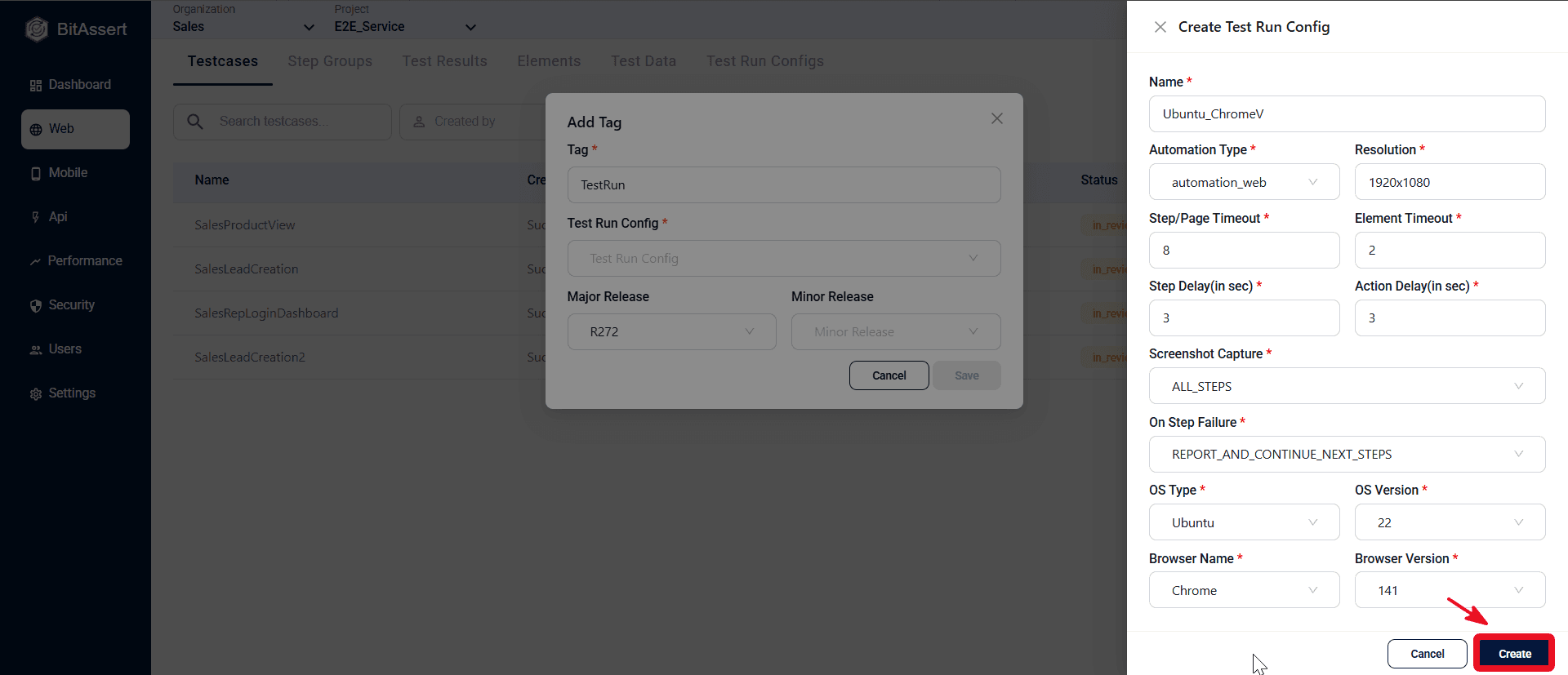
Task: Click the Name field with Ubuntu_ChromeV
Action: (x=1347, y=114)
